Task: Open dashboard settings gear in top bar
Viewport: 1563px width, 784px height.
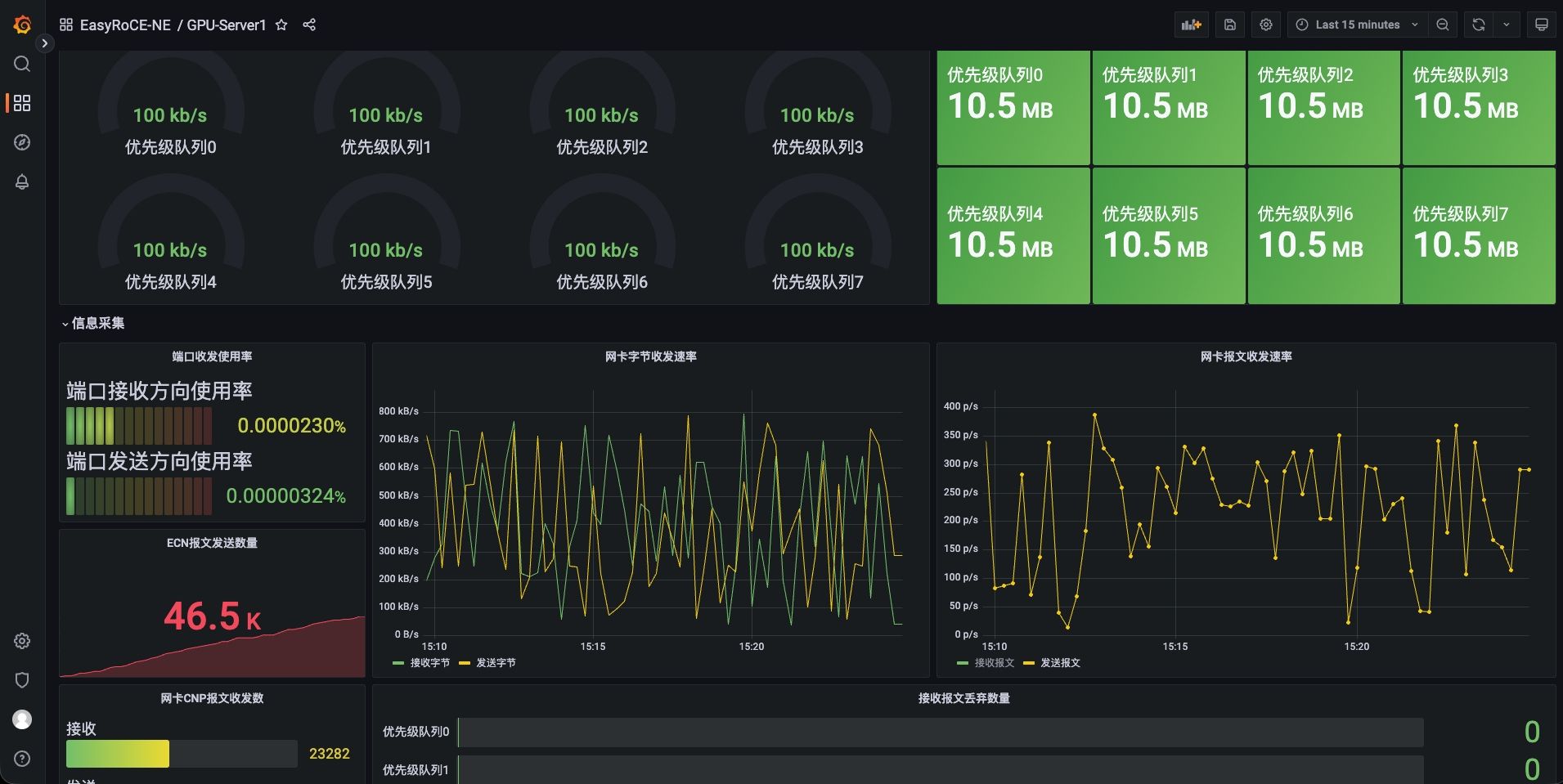Action: coord(1266,25)
